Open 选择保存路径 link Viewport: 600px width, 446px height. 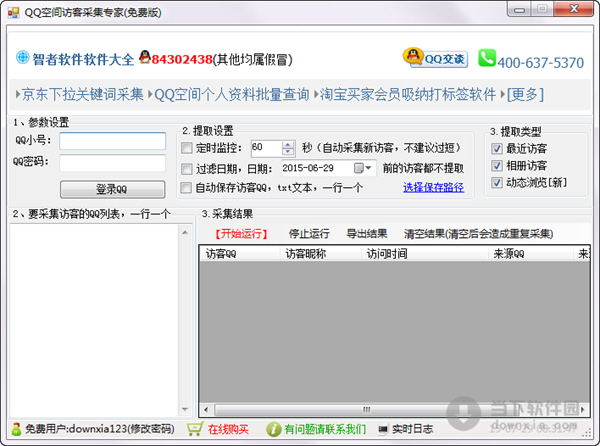pyautogui.click(x=434, y=187)
